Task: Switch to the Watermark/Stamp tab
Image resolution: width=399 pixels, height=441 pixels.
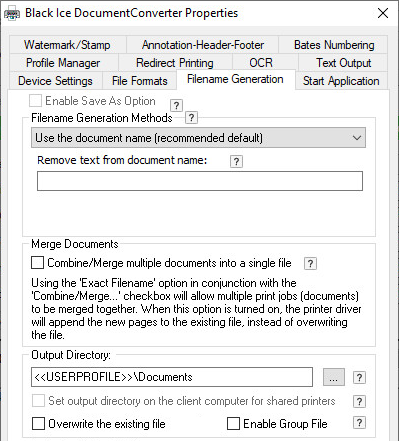Action: [x=67, y=45]
